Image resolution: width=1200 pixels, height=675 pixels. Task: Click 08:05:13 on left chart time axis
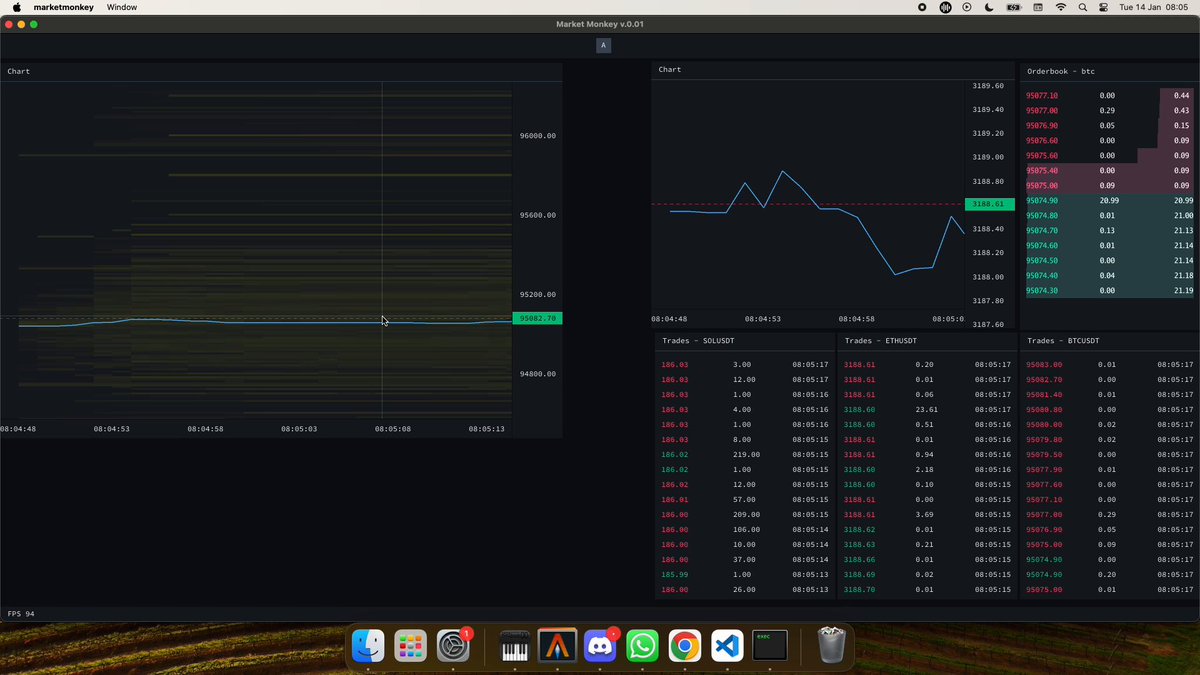(x=487, y=429)
